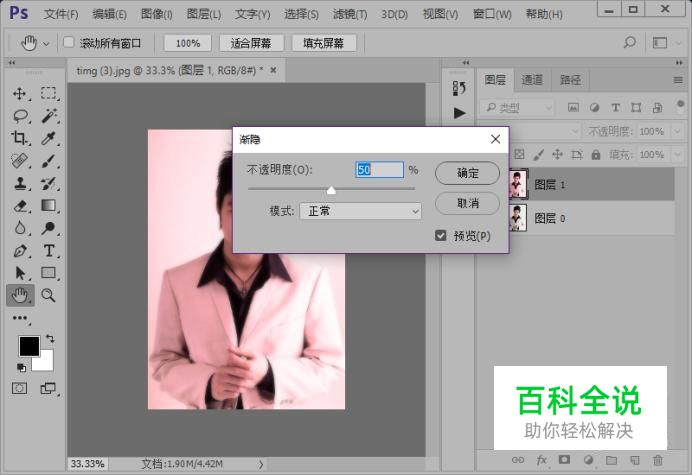Screen dimensions: 692x475
Task: Change the screen mode
Action: point(48,388)
